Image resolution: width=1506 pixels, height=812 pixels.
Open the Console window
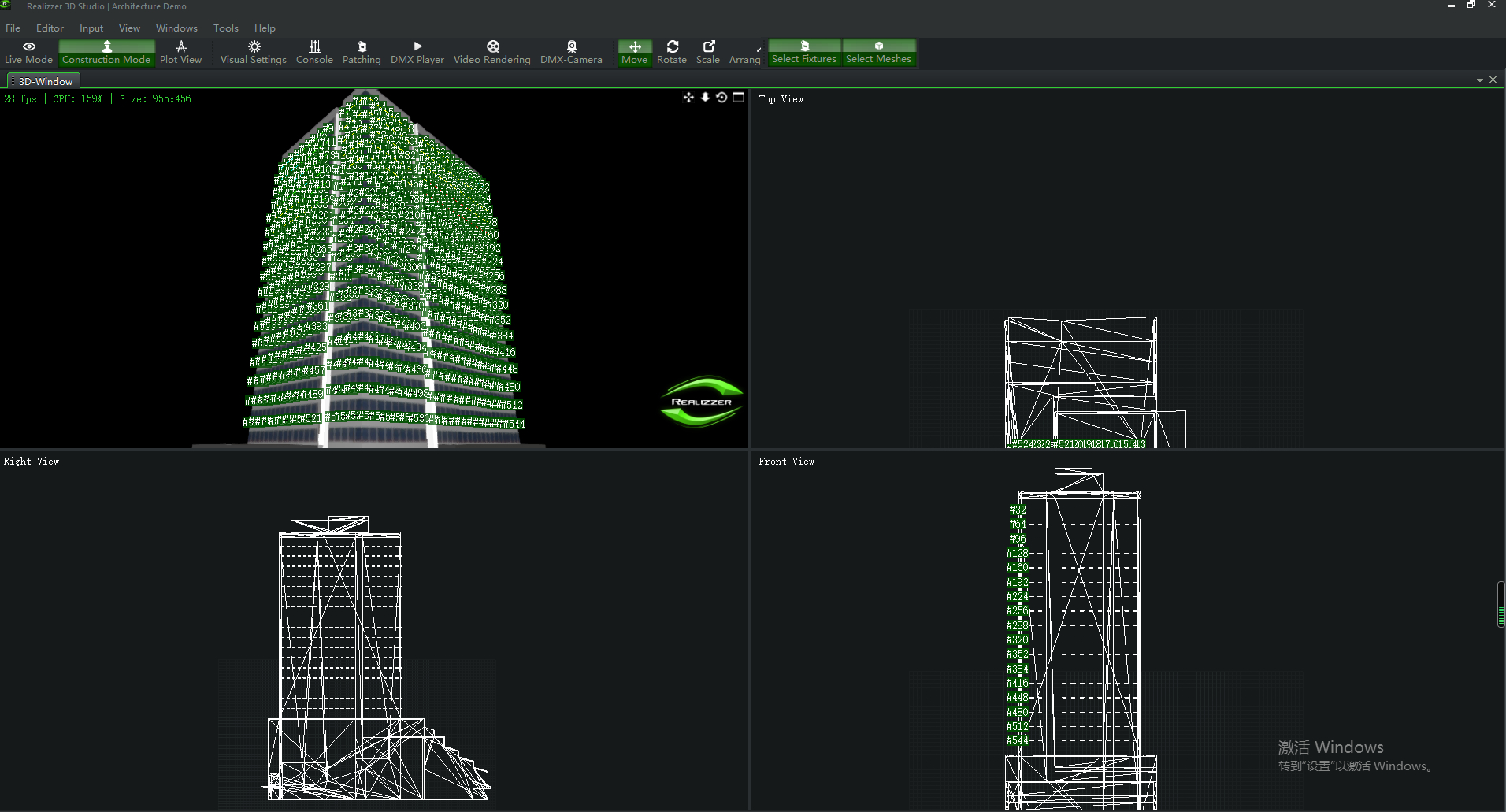[314, 53]
